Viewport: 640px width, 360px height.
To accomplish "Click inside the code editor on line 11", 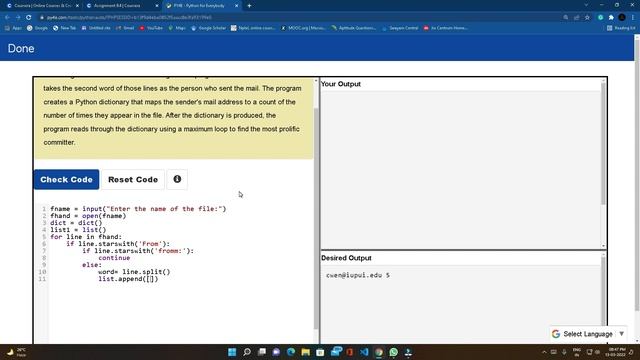I will point(128,279).
